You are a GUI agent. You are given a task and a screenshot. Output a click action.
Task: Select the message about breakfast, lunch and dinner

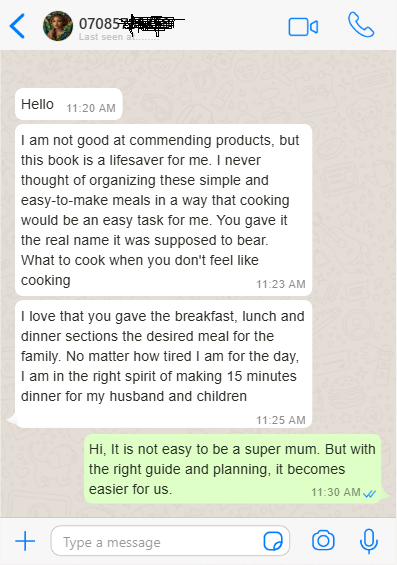coord(163,364)
